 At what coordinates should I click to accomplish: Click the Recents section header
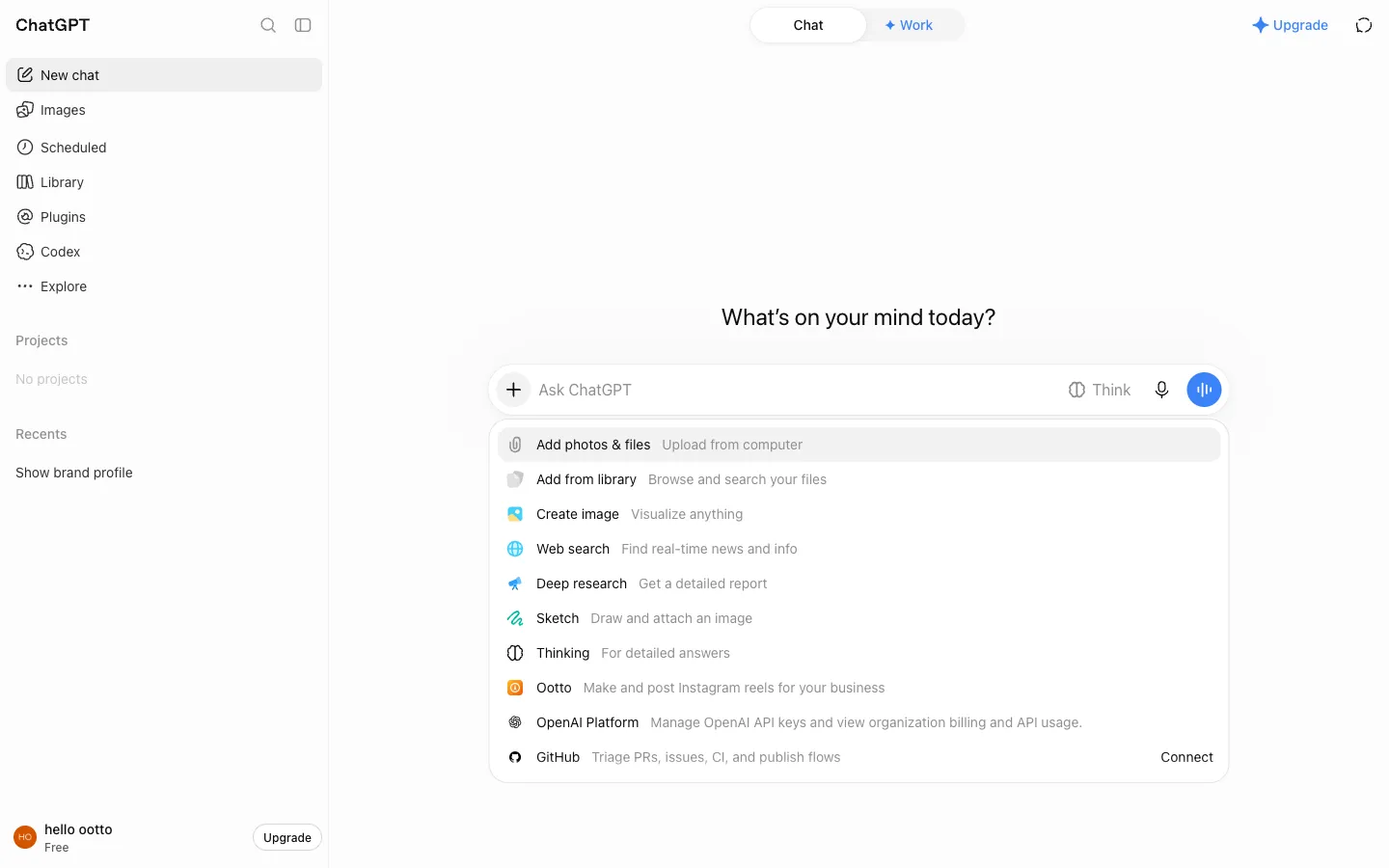pos(41,434)
